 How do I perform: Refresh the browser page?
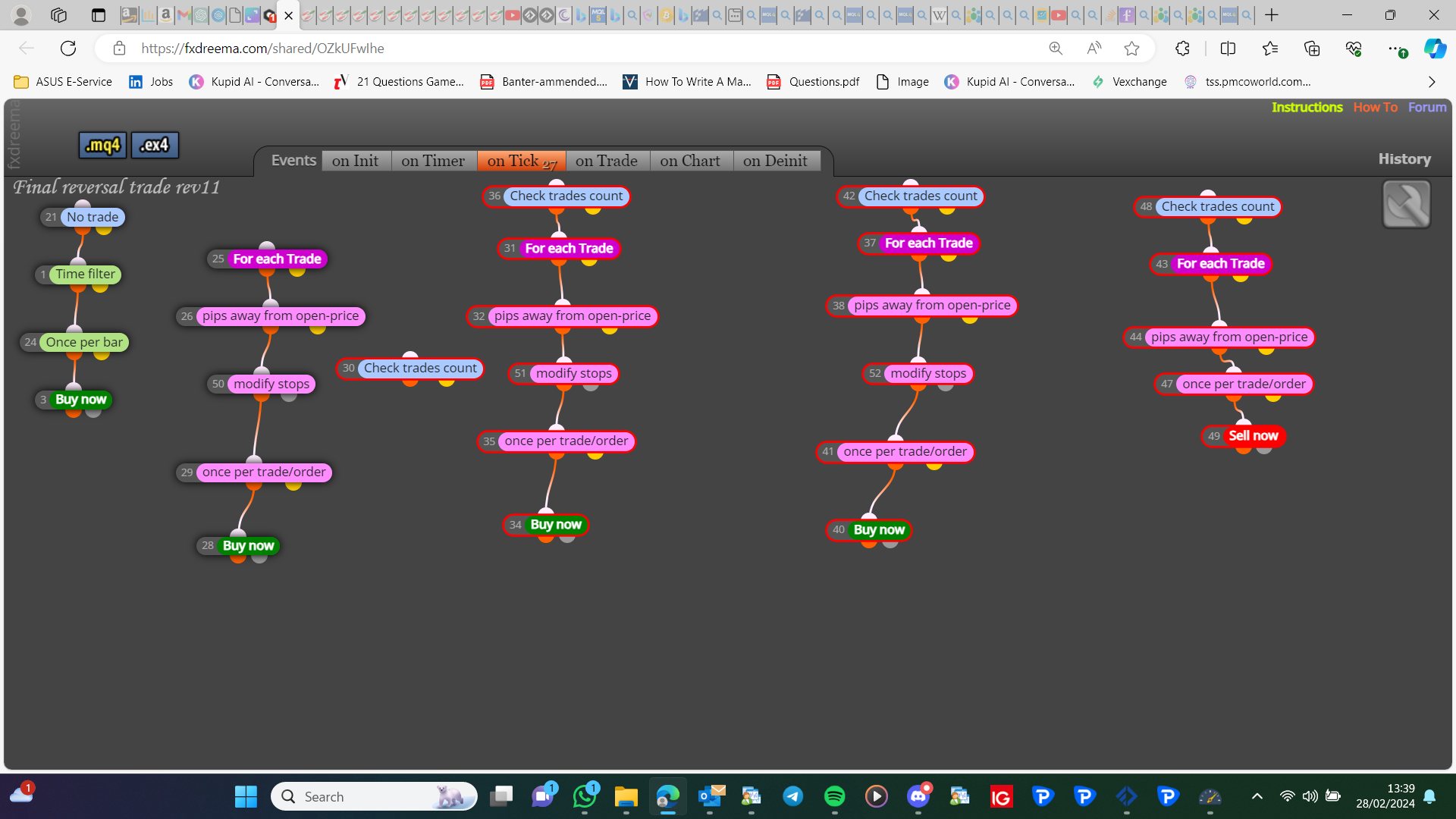[x=68, y=49]
